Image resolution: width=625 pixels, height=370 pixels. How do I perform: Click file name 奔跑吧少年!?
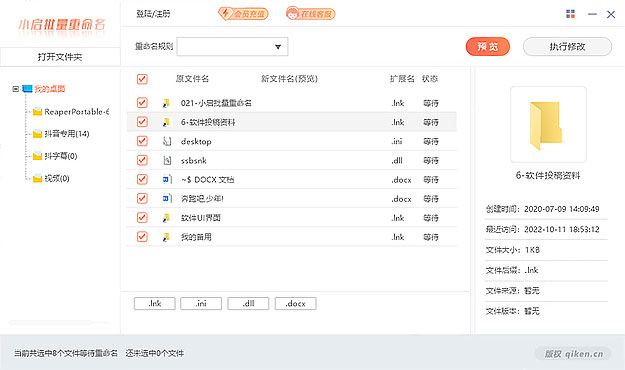pyautogui.click(x=202, y=199)
